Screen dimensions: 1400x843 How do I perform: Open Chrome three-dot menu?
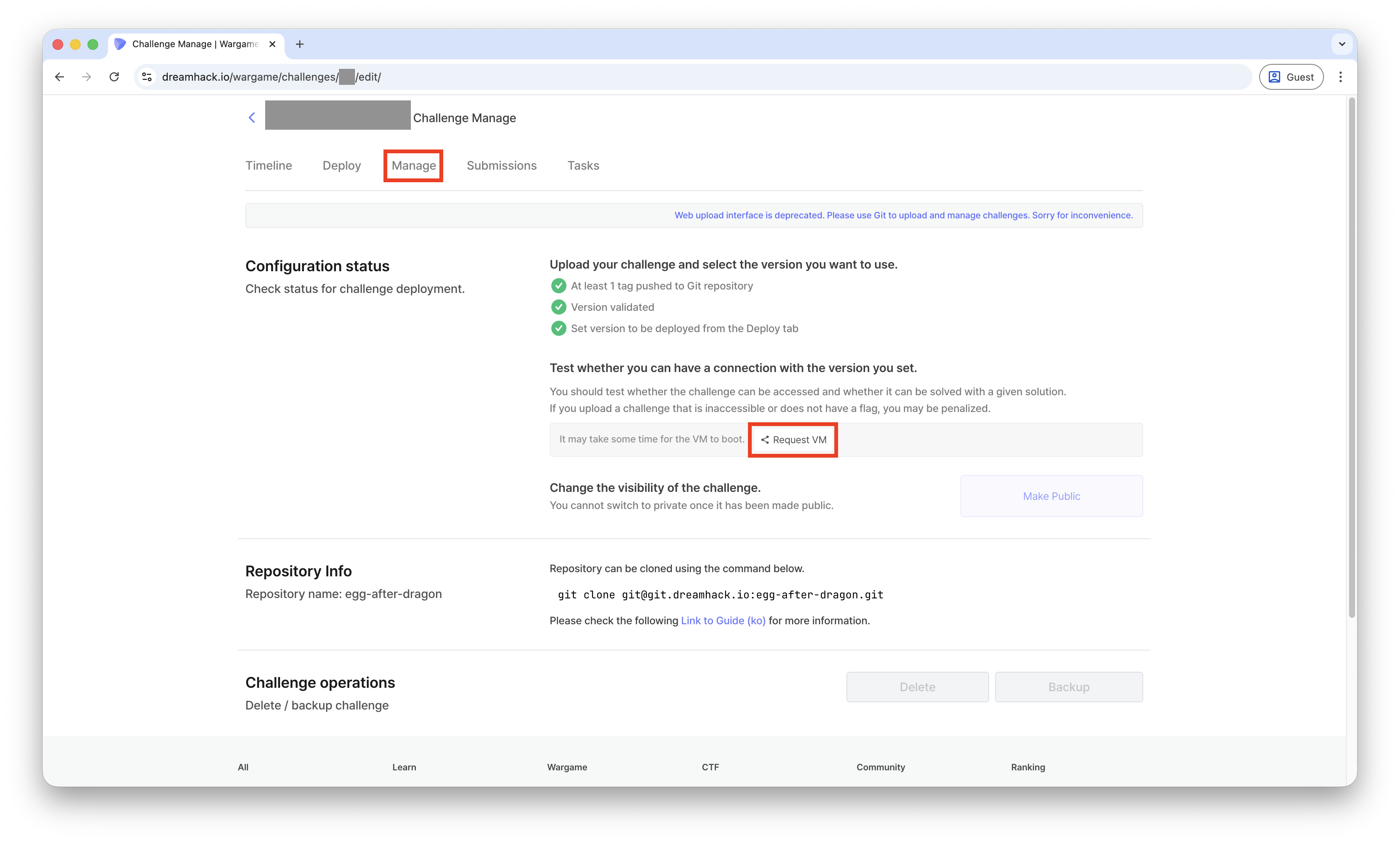1340,77
